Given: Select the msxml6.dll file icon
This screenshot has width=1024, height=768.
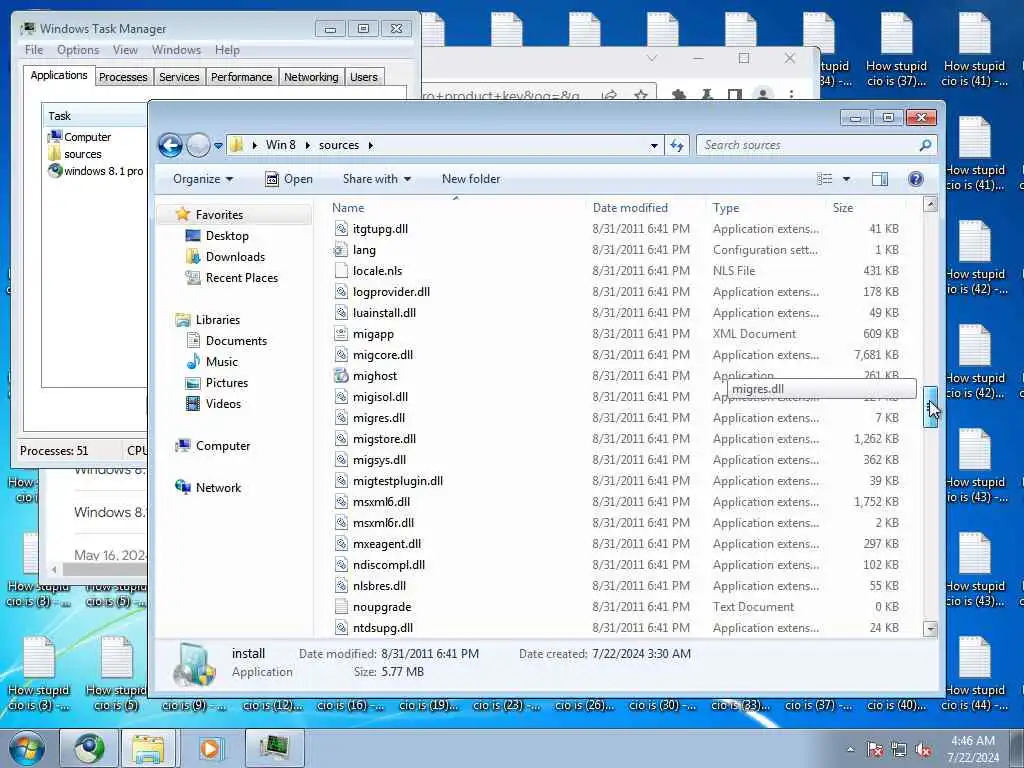Looking at the screenshot, I should (x=341, y=502).
